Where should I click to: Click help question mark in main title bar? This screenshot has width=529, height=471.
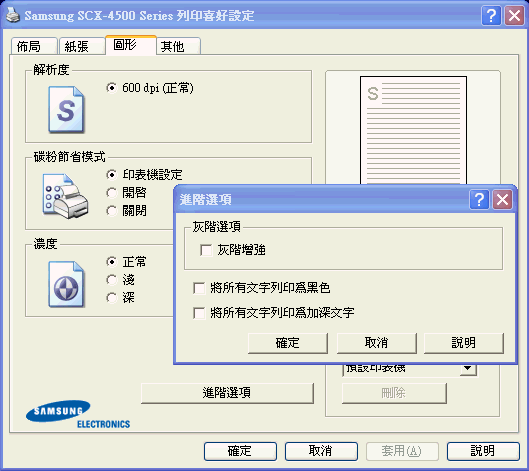491,16
